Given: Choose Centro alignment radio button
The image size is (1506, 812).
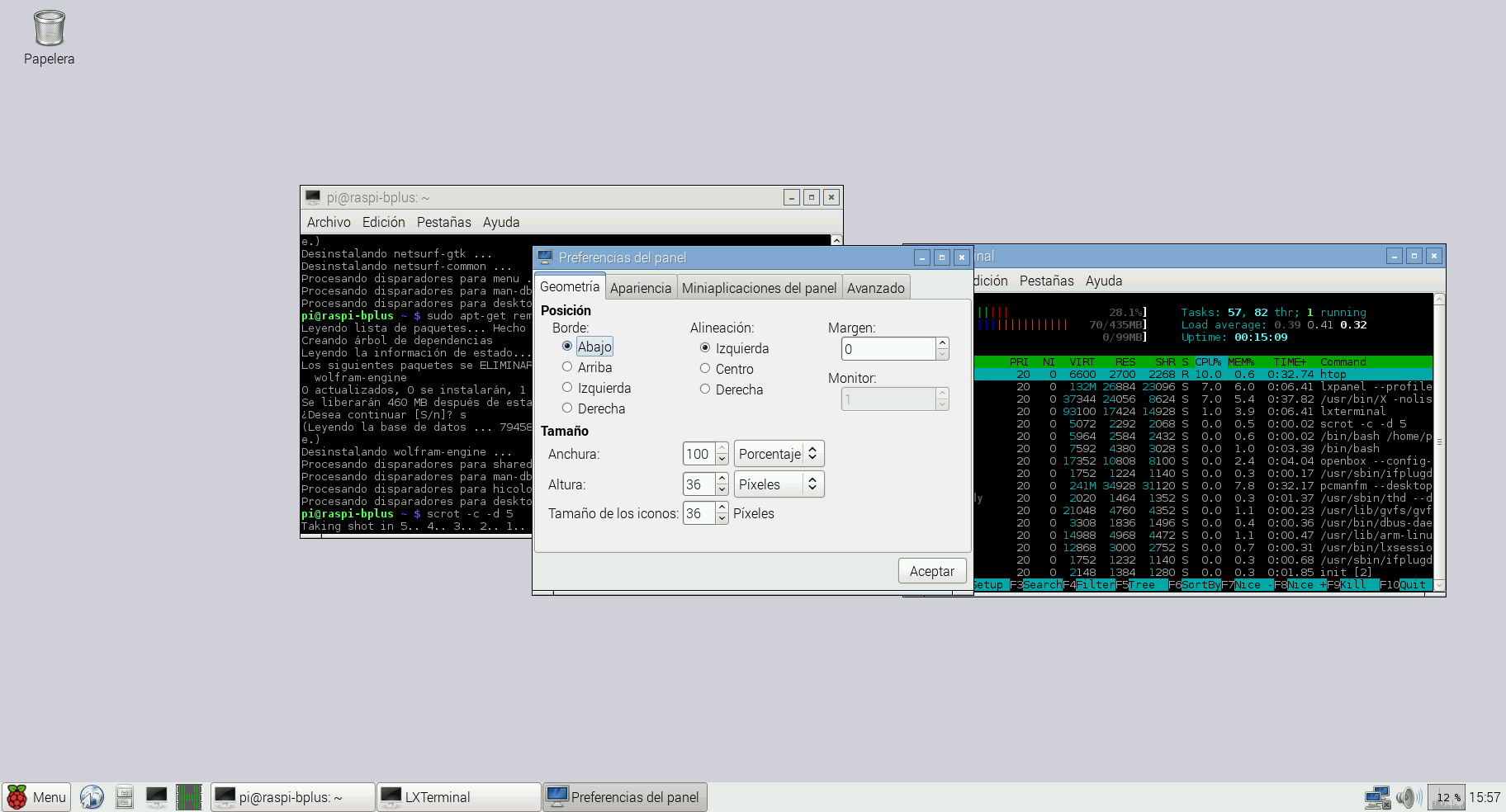Looking at the screenshot, I should 705,369.
